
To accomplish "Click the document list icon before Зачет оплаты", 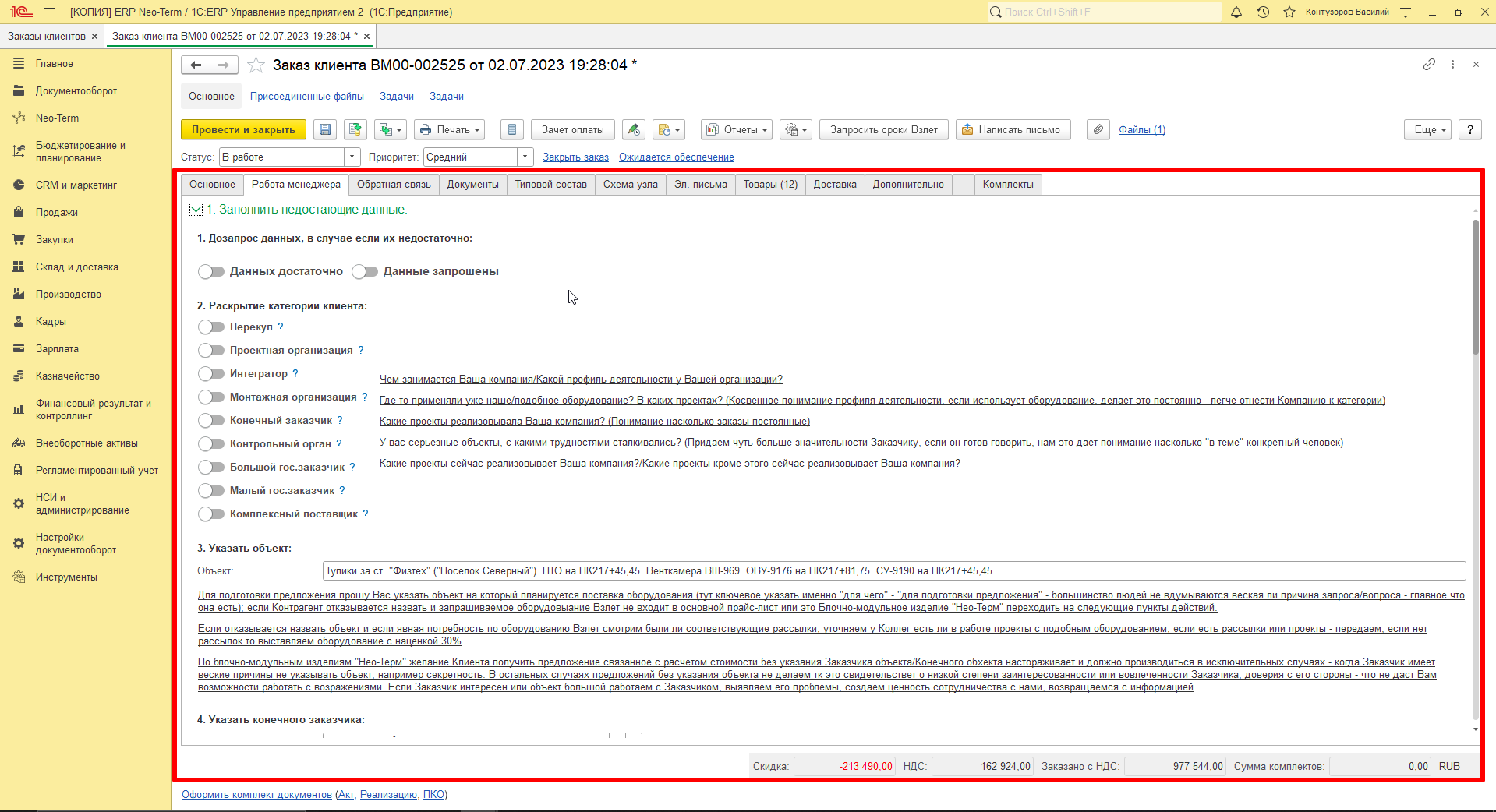I will [511, 129].
